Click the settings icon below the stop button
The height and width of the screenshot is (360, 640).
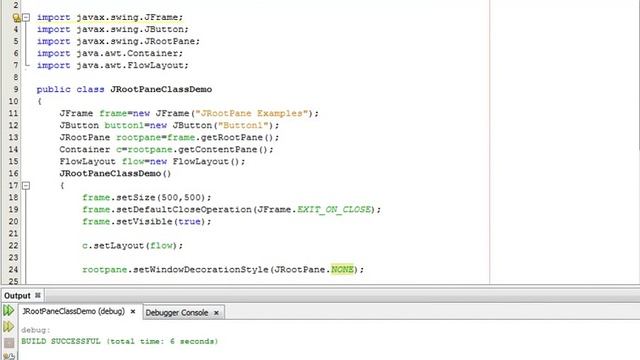tap(9, 356)
